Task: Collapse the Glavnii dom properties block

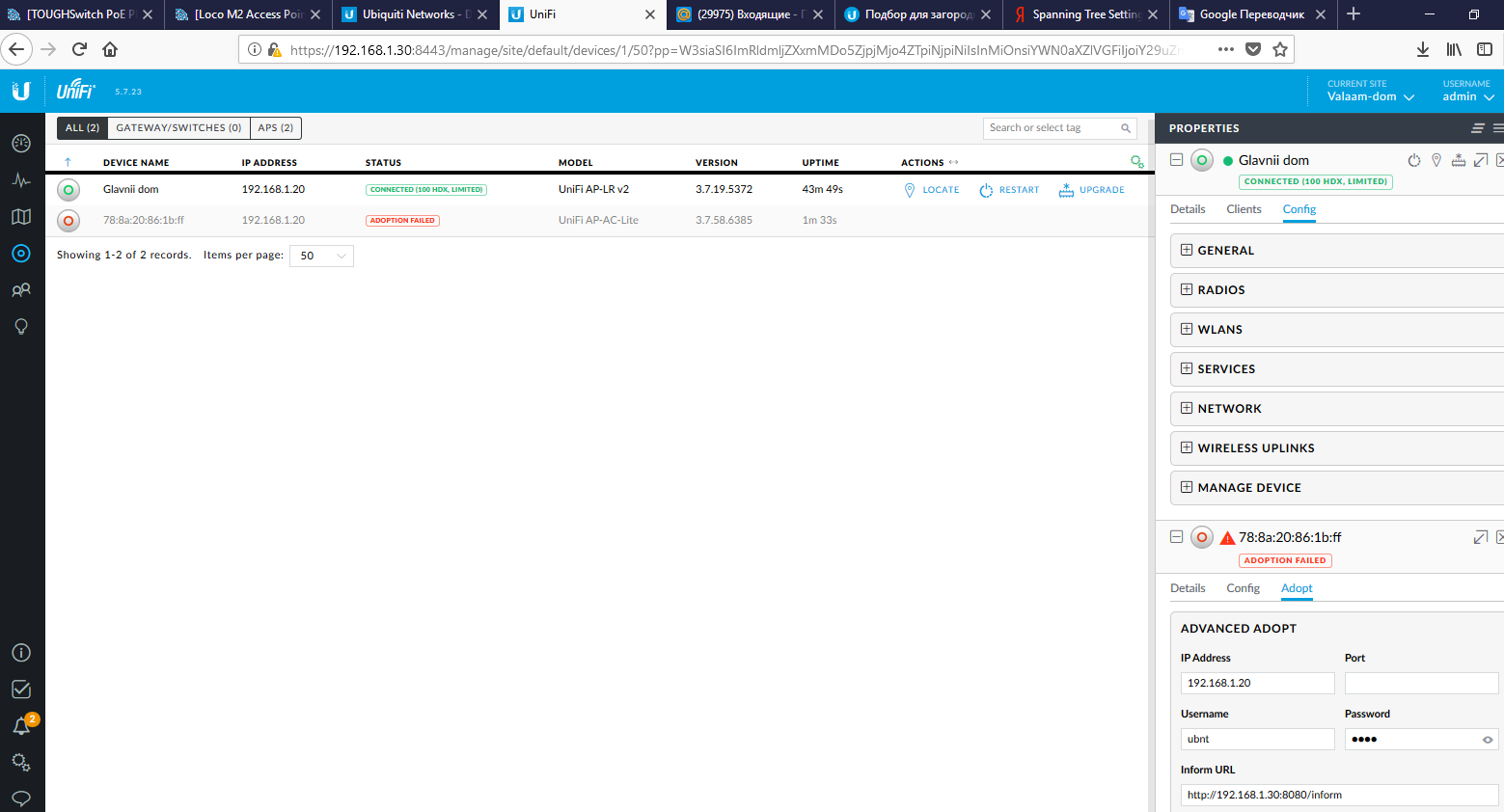Action: (x=1177, y=160)
